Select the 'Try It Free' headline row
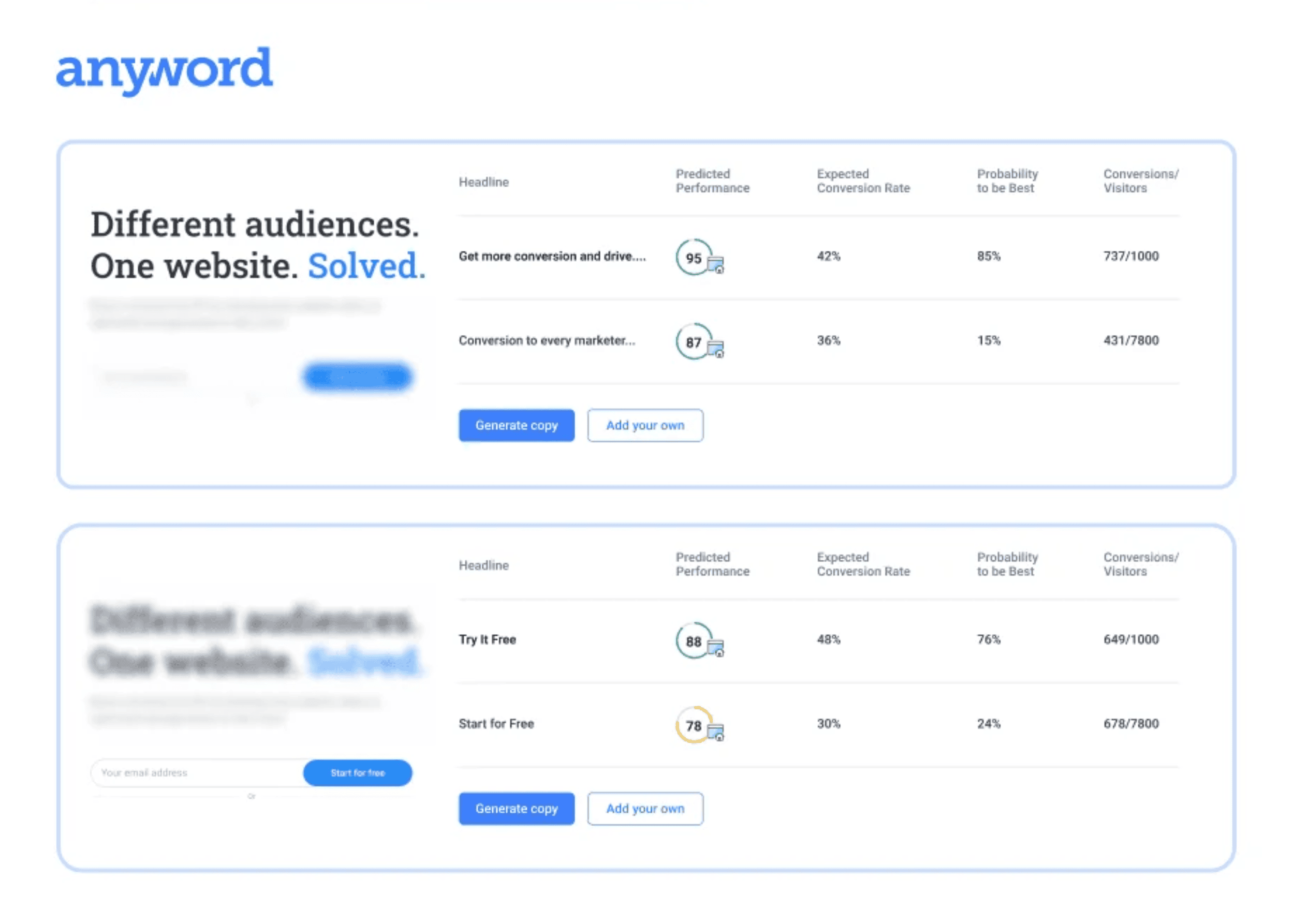Image resolution: width=1294 pixels, height=924 pixels. point(488,639)
